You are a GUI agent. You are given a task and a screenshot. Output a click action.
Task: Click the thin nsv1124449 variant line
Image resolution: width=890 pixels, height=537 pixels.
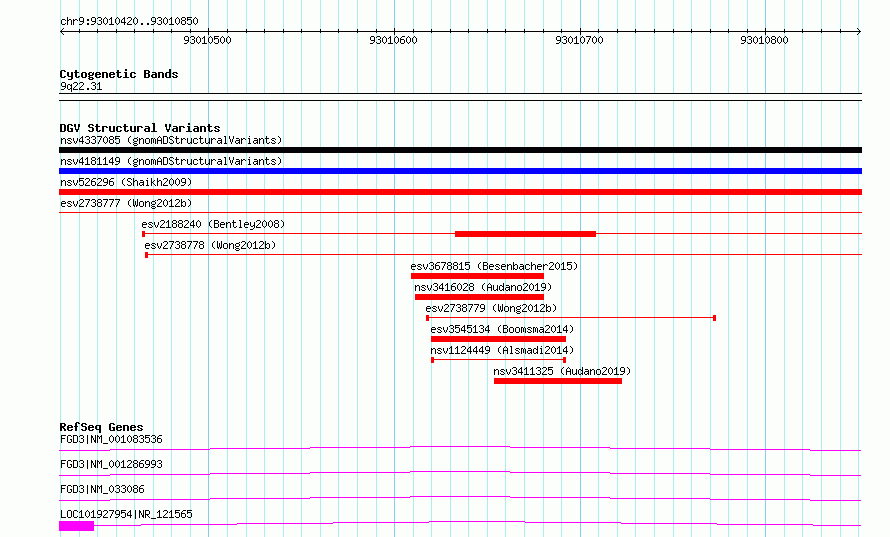click(498, 360)
